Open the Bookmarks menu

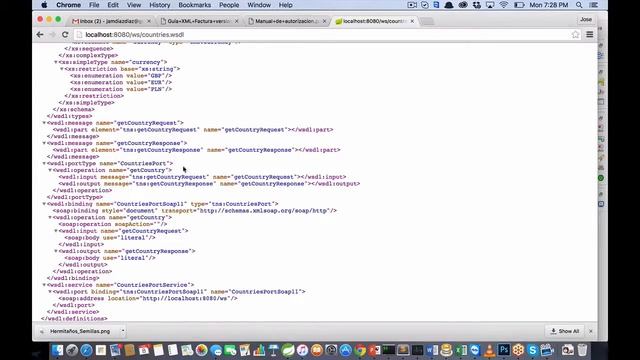pyautogui.click(x=194, y=5)
